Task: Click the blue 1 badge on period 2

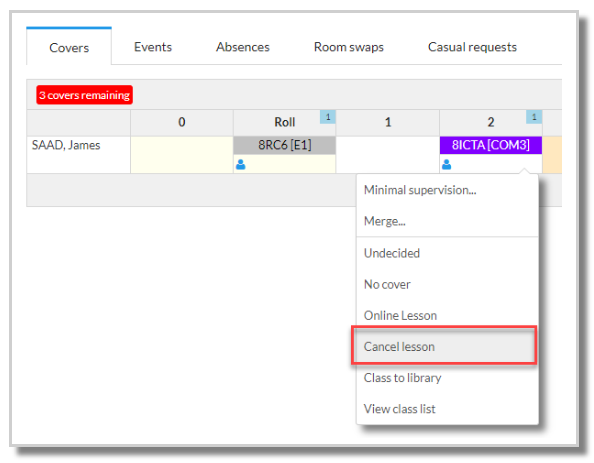Action: (x=534, y=117)
